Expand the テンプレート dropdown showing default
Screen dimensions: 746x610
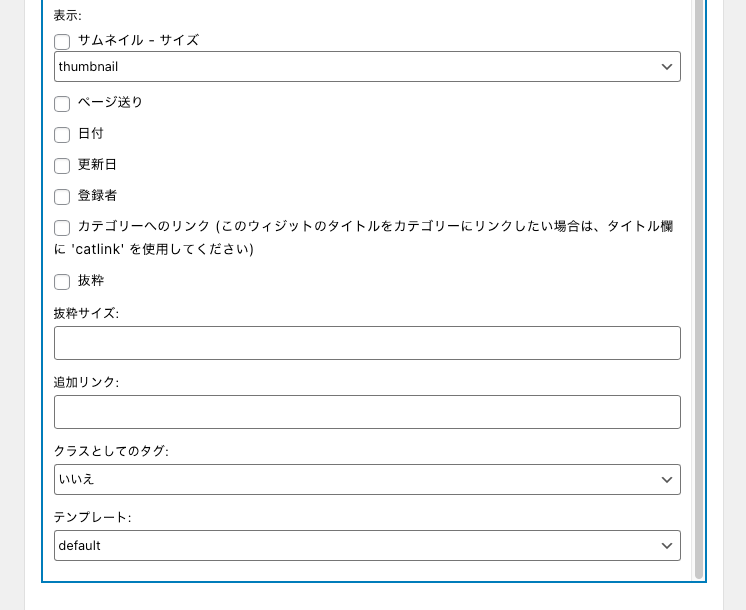tap(366, 546)
